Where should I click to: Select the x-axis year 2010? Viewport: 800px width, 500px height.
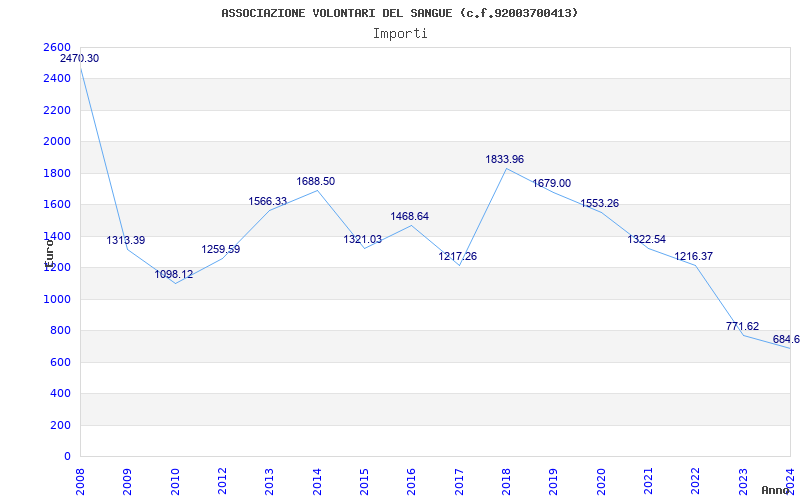tap(175, 482)
